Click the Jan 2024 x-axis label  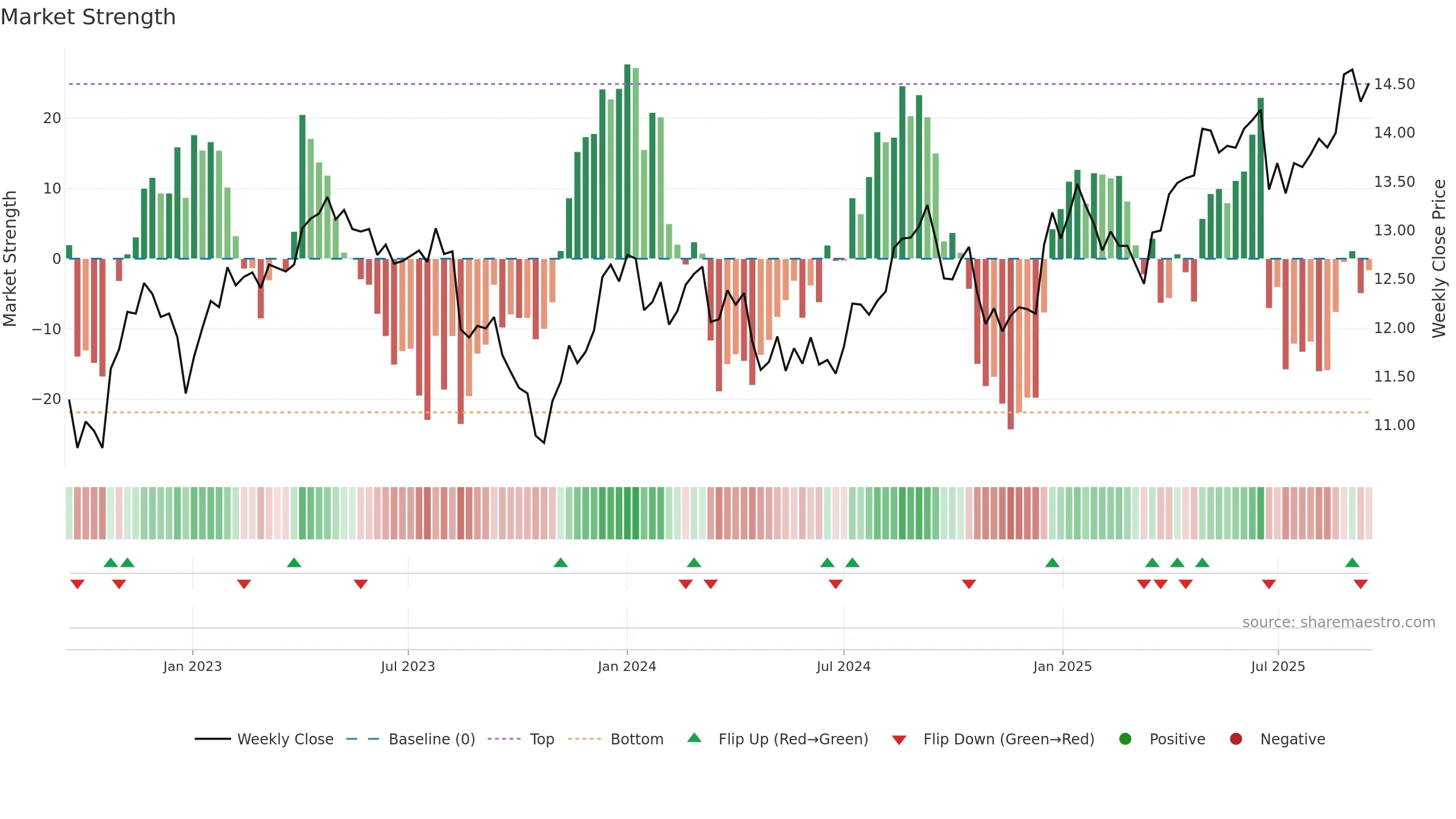tap(627, 666)
